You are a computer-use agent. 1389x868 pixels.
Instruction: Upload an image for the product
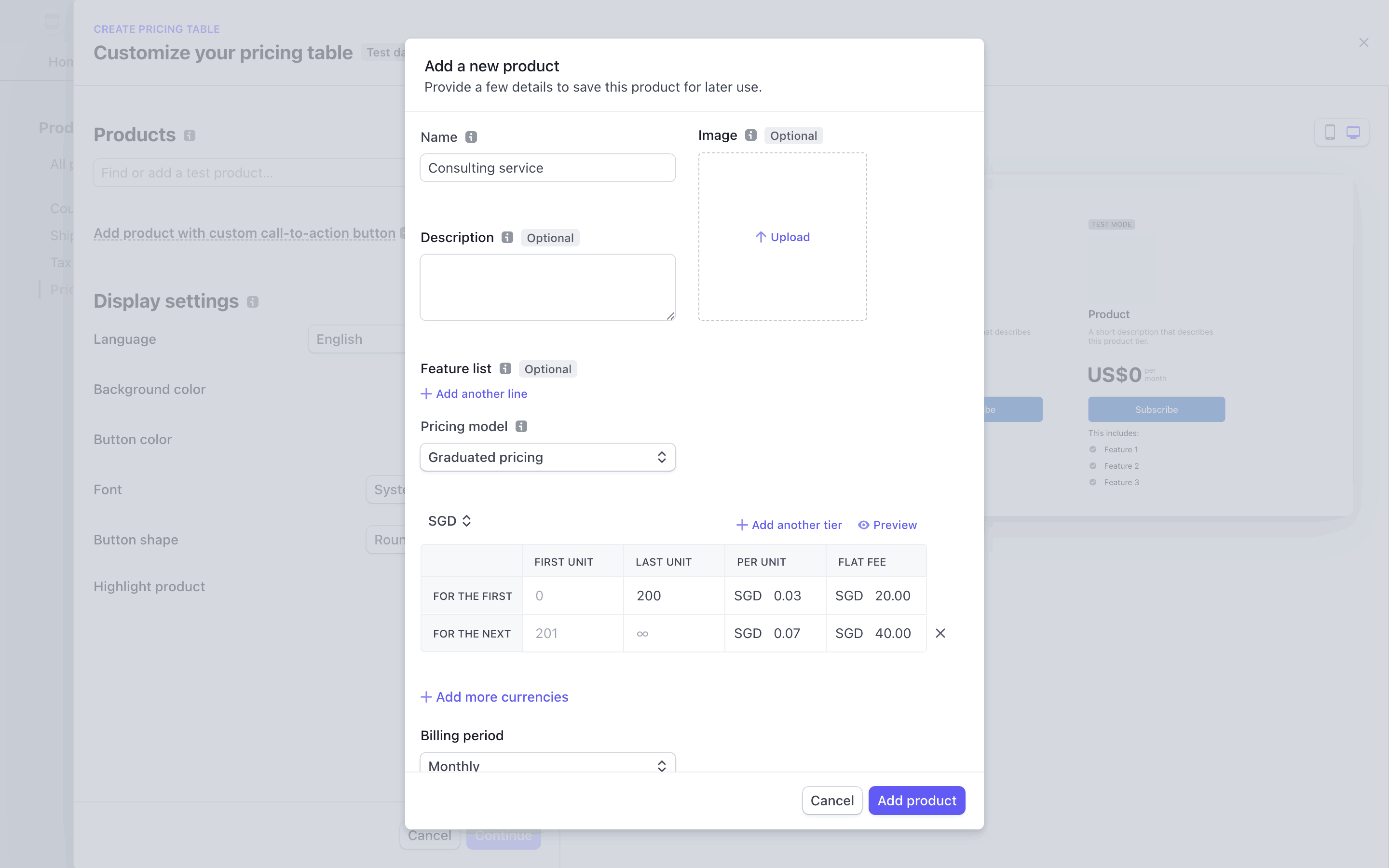[782, 236]
